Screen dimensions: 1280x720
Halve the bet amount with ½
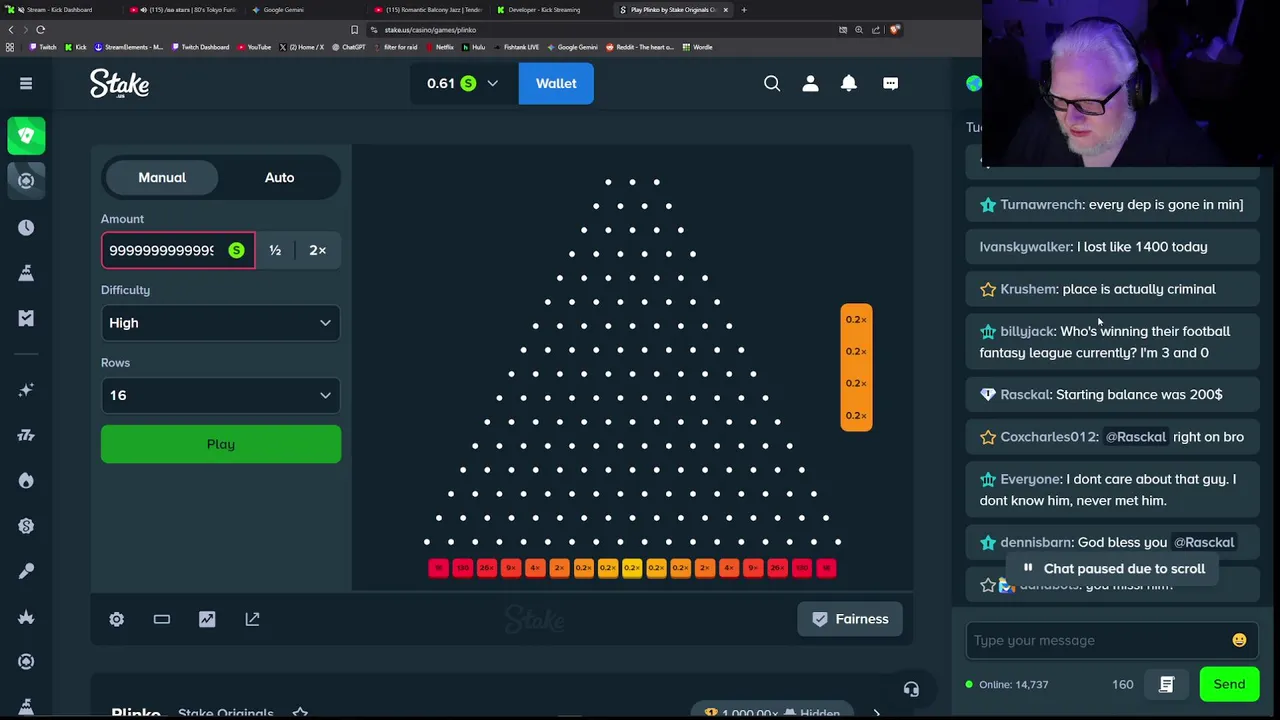click(x=275, y=250)
